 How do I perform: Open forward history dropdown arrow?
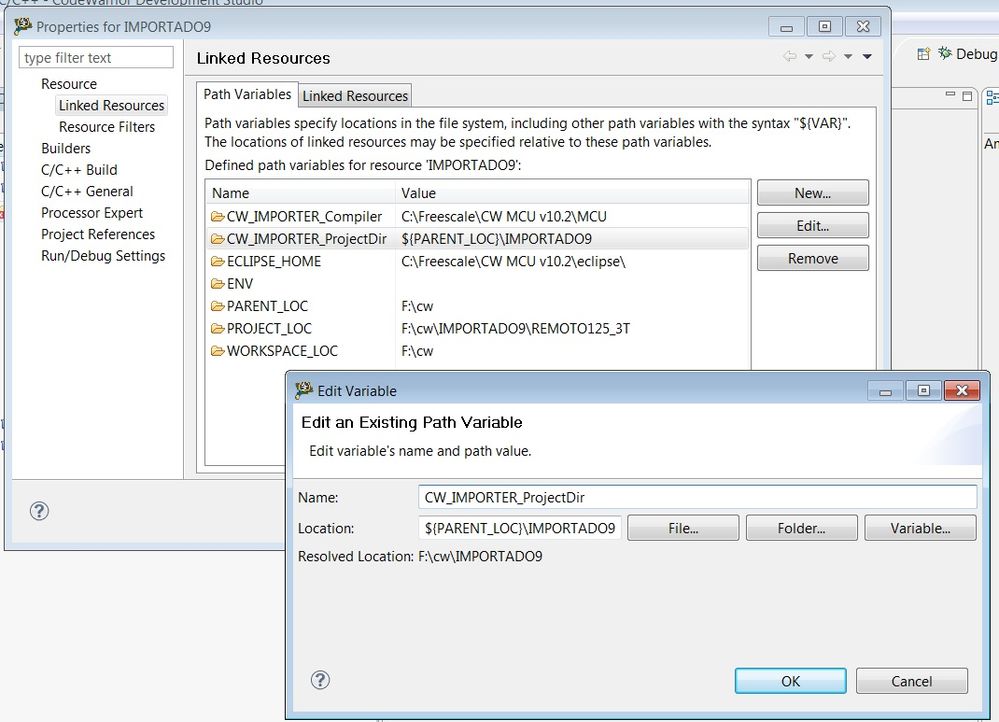click(848, 56)
